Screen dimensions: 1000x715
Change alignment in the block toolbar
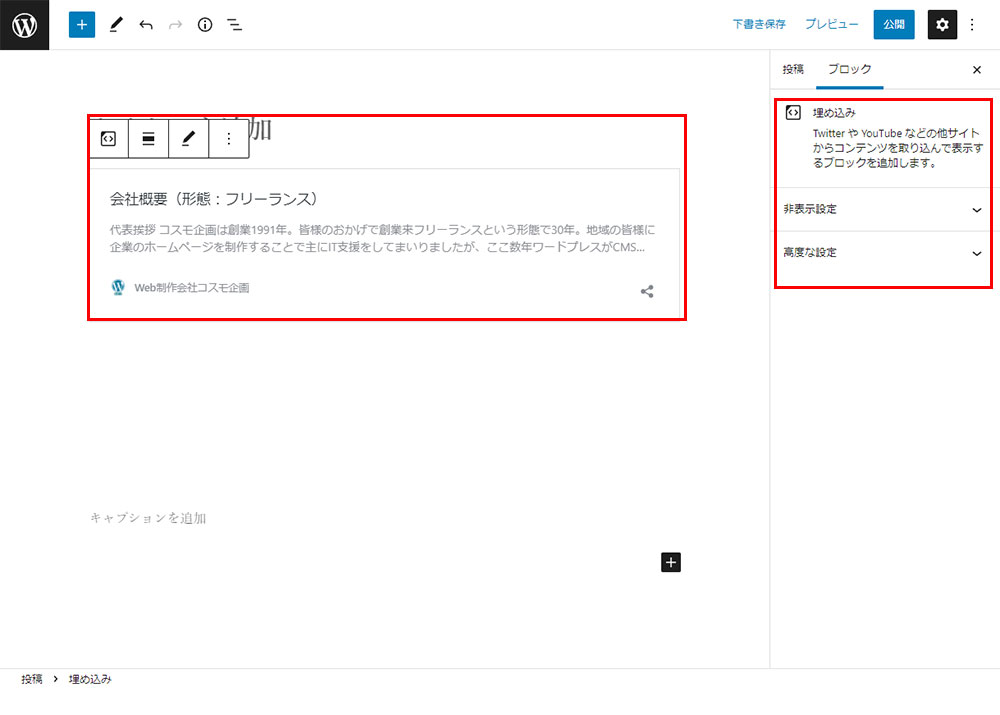pyautogui.click(x=148, y=139)
